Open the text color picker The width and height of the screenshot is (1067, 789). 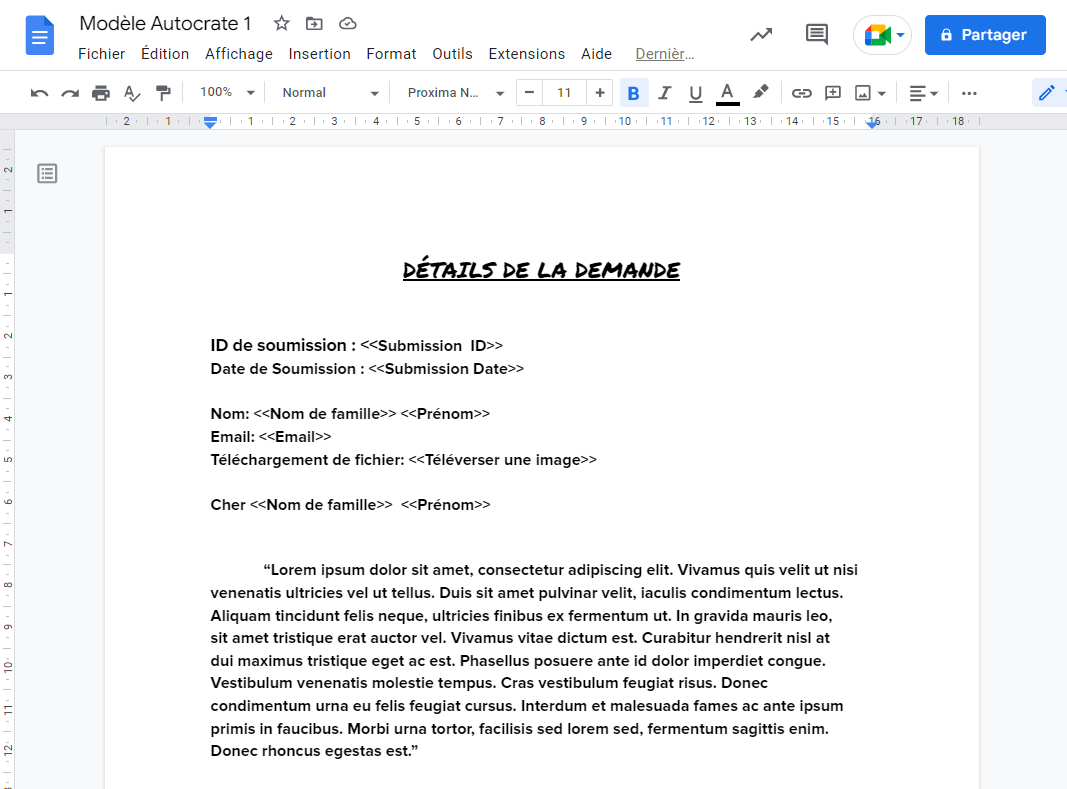coord(727,93)
